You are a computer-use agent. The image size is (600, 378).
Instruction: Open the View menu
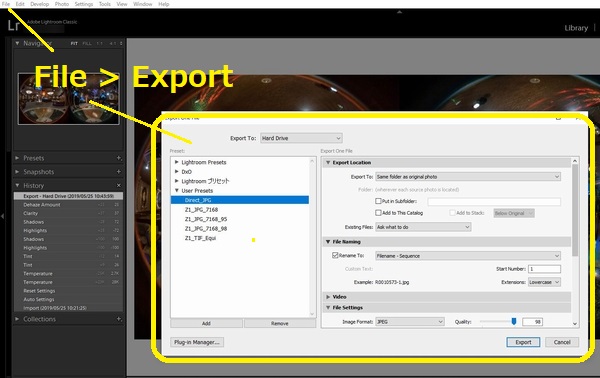(122, 4)
